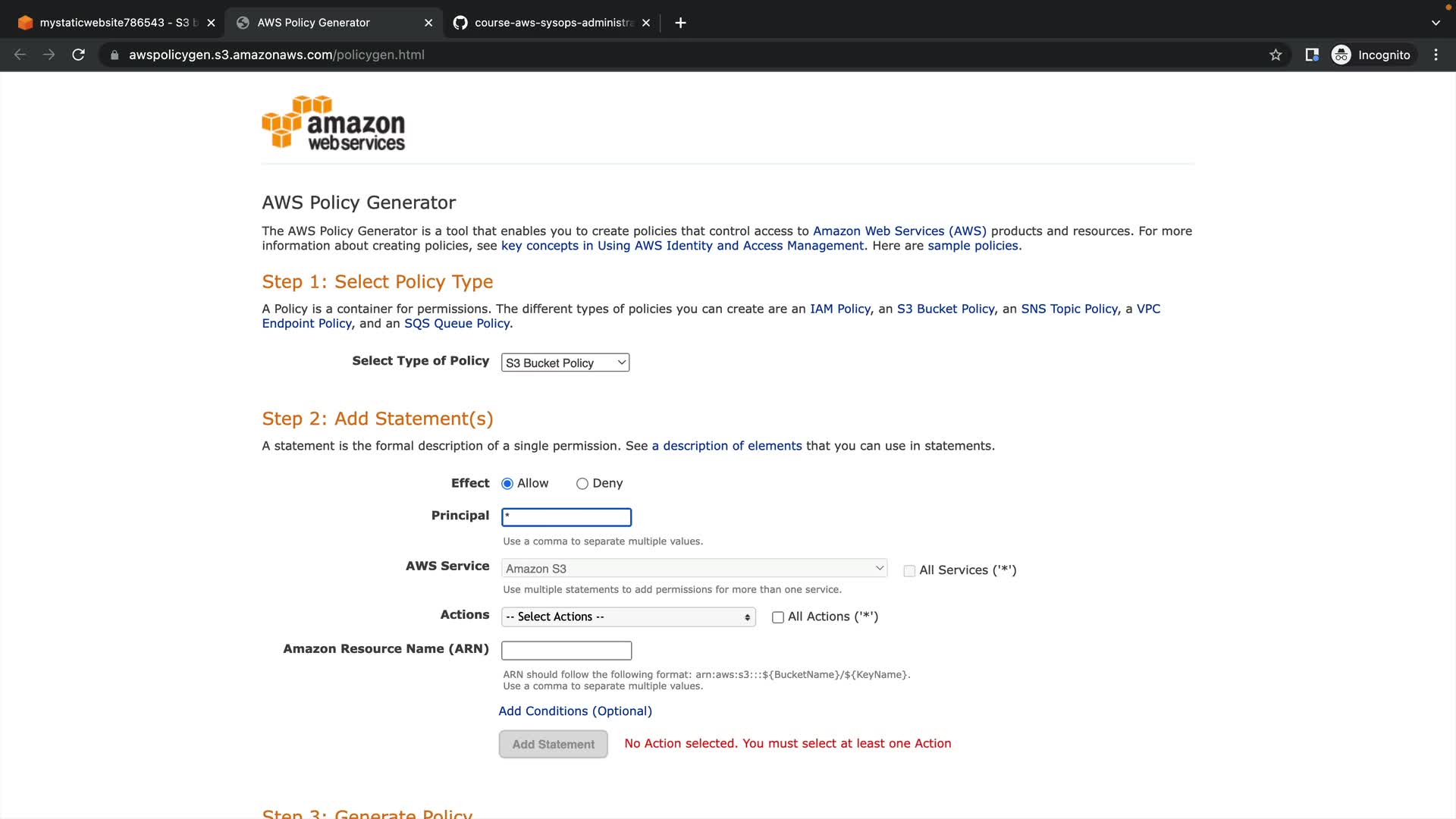Select the Deny effect radio button
This screenshot has height=819, width=1456.
582,484
